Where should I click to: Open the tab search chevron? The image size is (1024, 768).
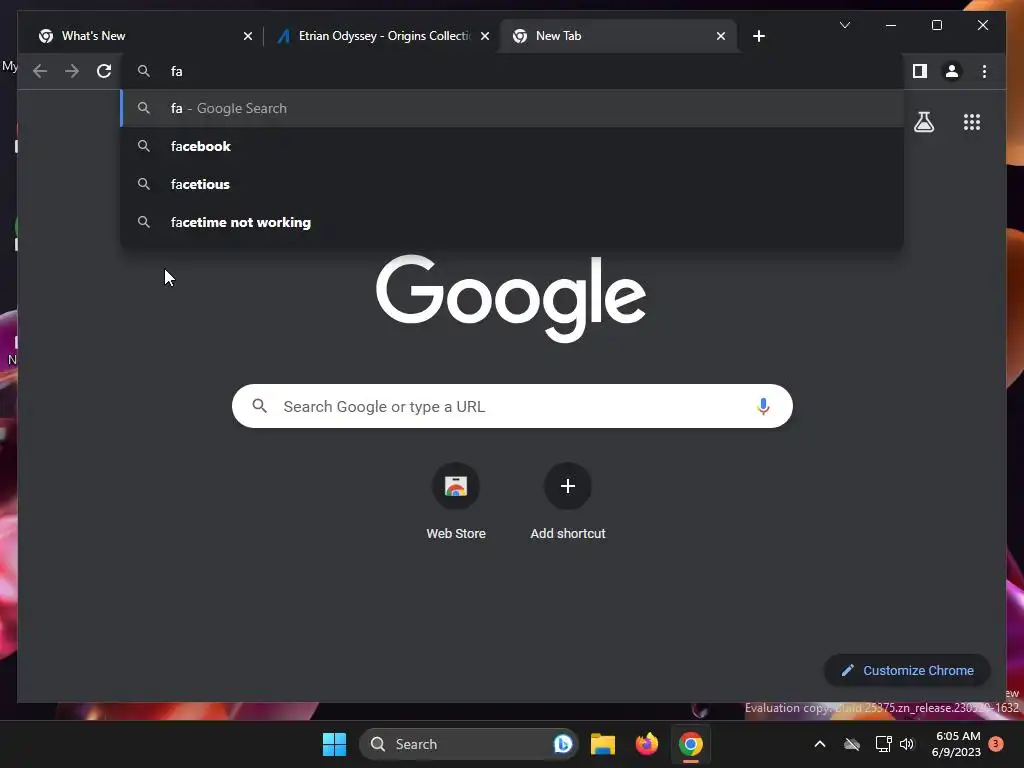click(844, 25)
